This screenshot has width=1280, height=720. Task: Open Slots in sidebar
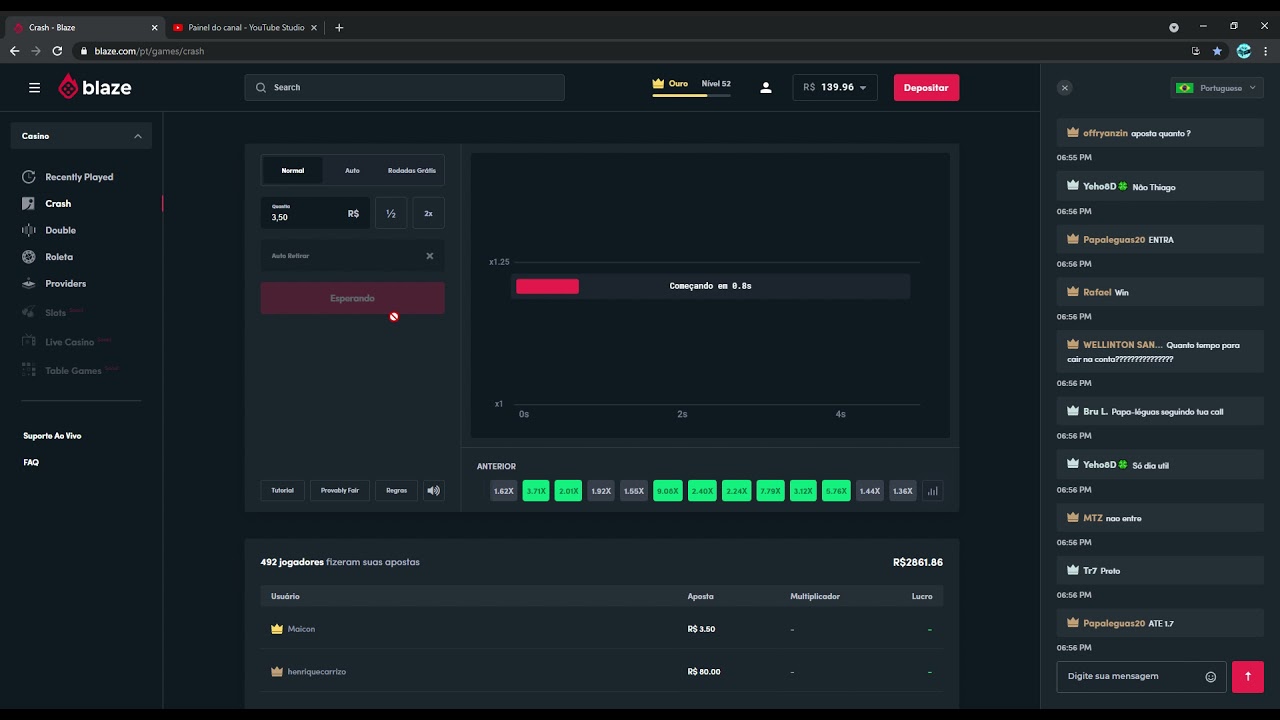coord(55,313)
